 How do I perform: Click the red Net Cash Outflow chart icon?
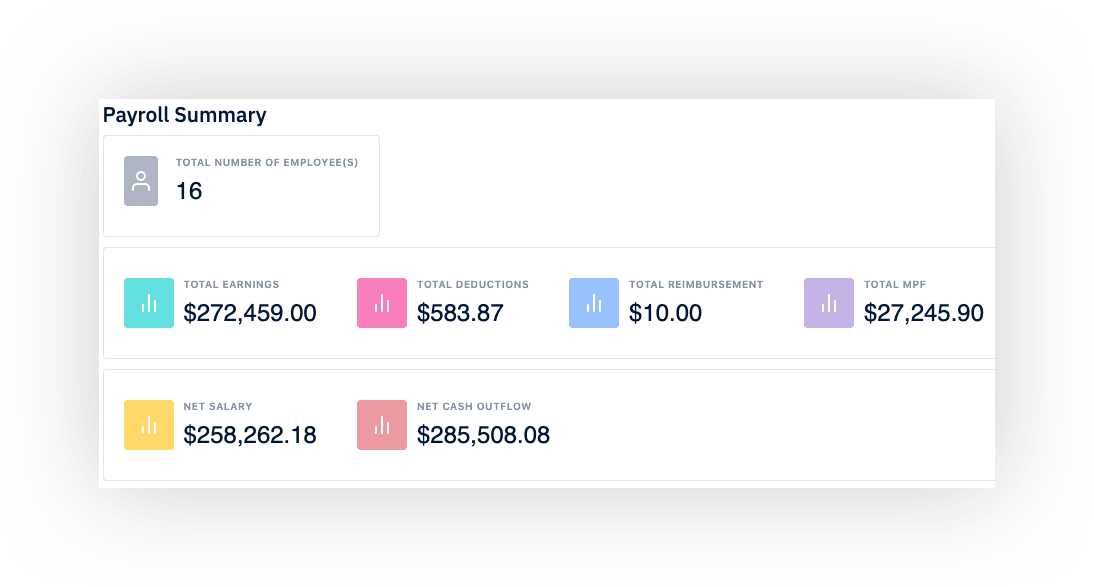pos(381,425)
